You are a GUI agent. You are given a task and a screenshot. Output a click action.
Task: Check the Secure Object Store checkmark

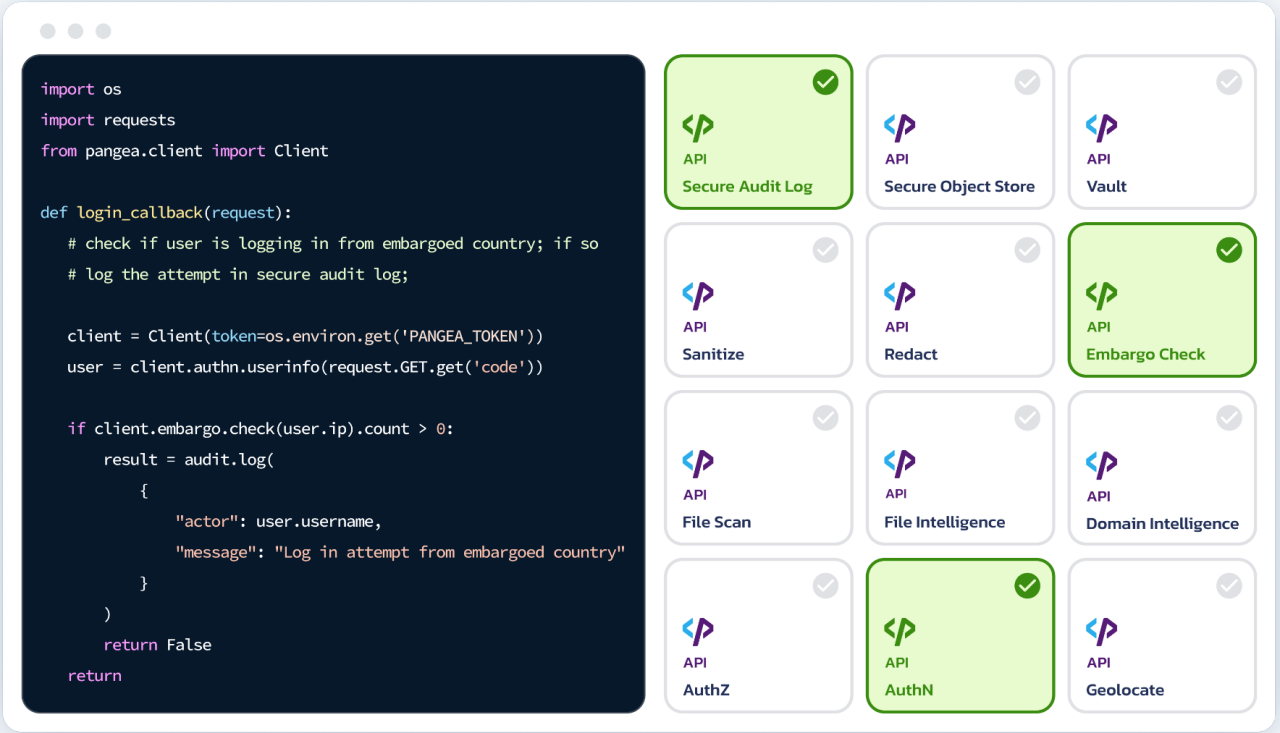tap(1027, 82)
